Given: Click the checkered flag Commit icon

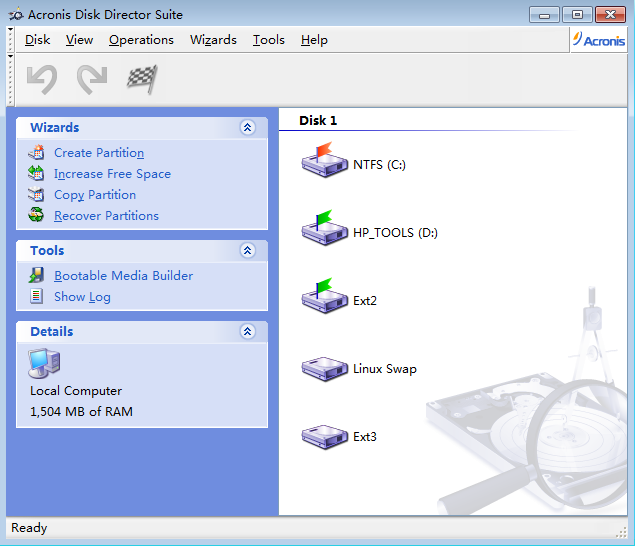Looking at the screenshot, I should point(142,79).
